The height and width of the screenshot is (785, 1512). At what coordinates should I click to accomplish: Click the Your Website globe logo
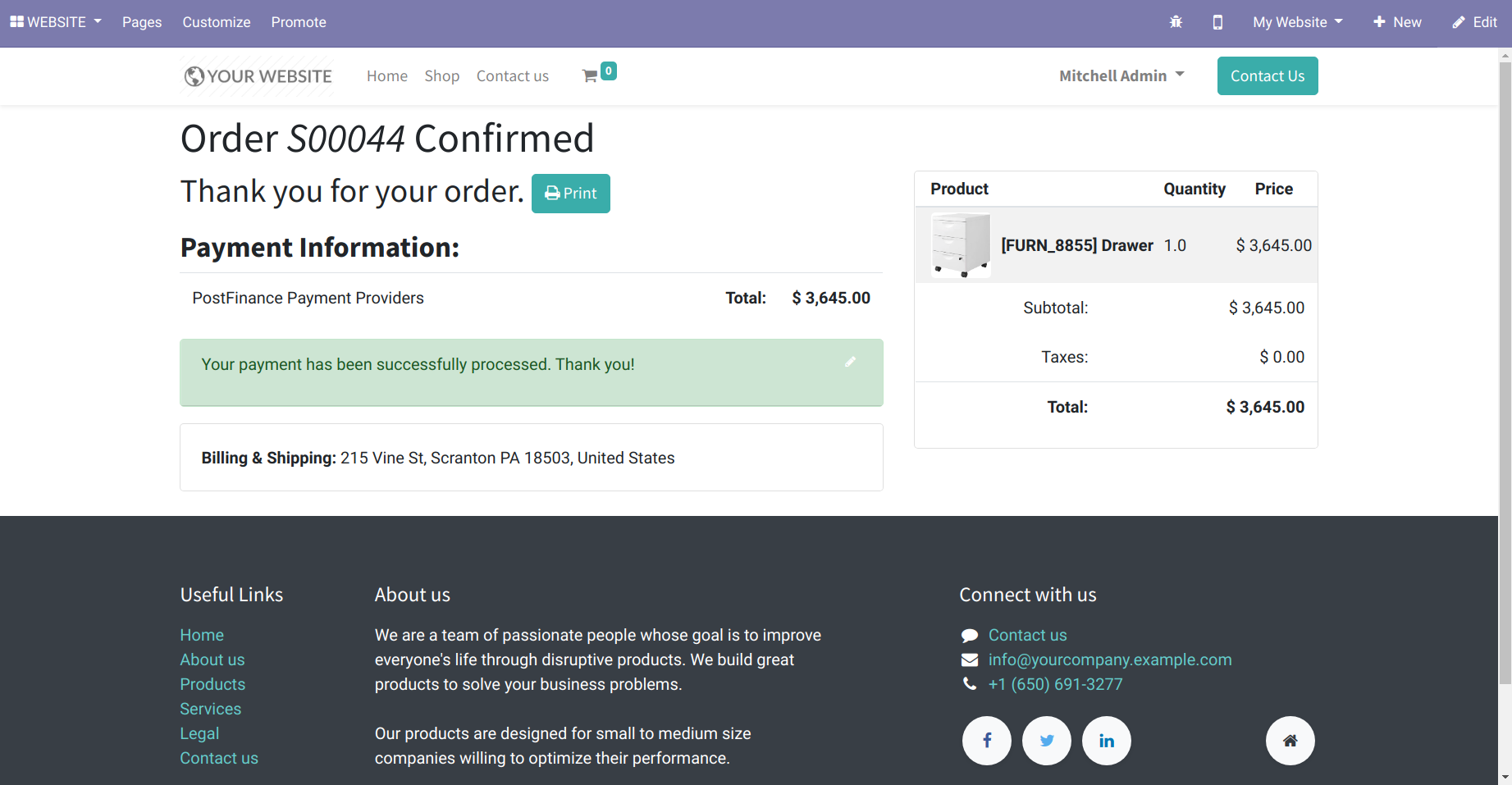258,76
